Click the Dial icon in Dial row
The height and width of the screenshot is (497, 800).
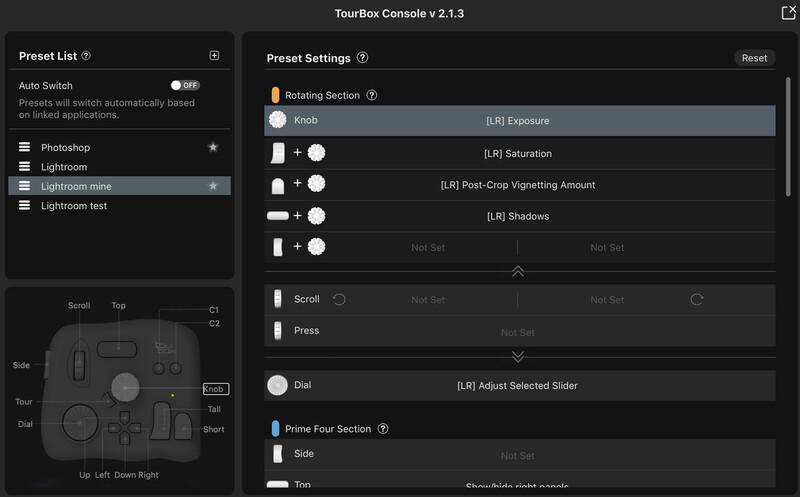278,385
